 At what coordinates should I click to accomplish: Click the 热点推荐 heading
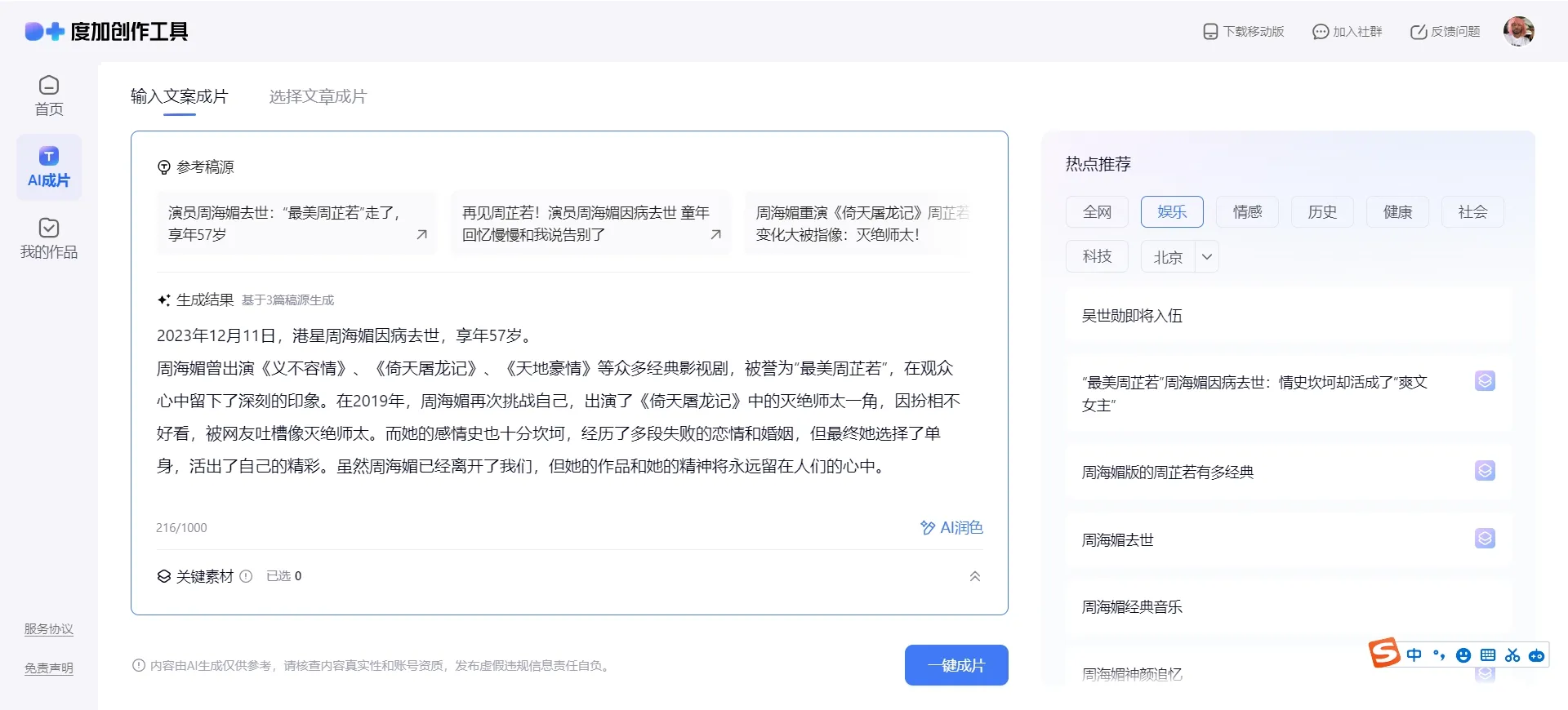(x=1098, y=164)
